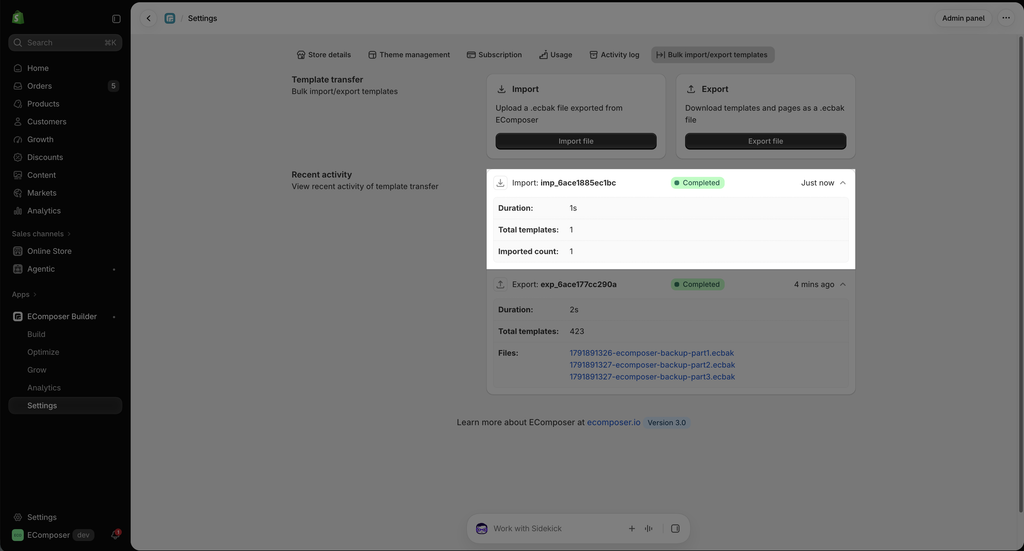1024x551 pixels.
Task: Click the Agentic channel icon
Action: [18, 269]
